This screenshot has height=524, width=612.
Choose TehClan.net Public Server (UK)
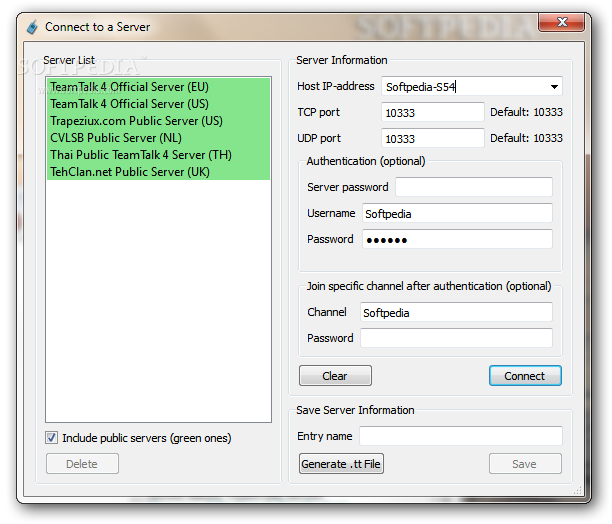pos(158,172)
